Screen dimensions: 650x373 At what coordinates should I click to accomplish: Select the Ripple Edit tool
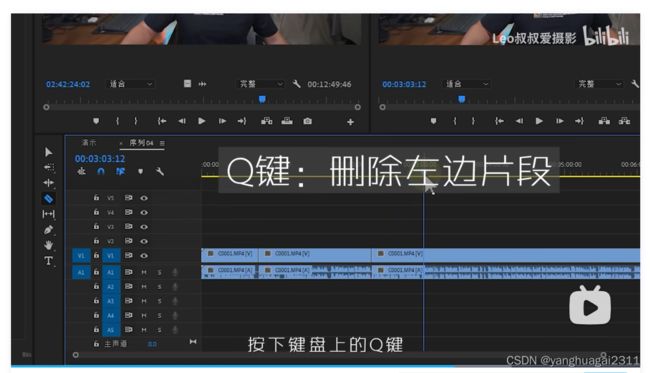(x=49, y=183)
